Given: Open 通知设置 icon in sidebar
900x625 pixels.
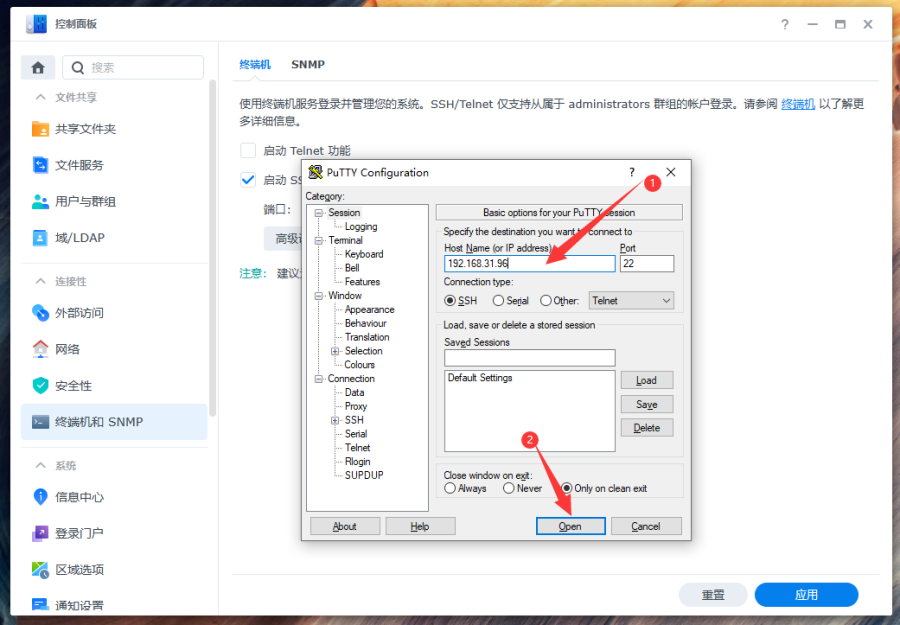Looking at the screenshot, I should [x=40, y=604].
